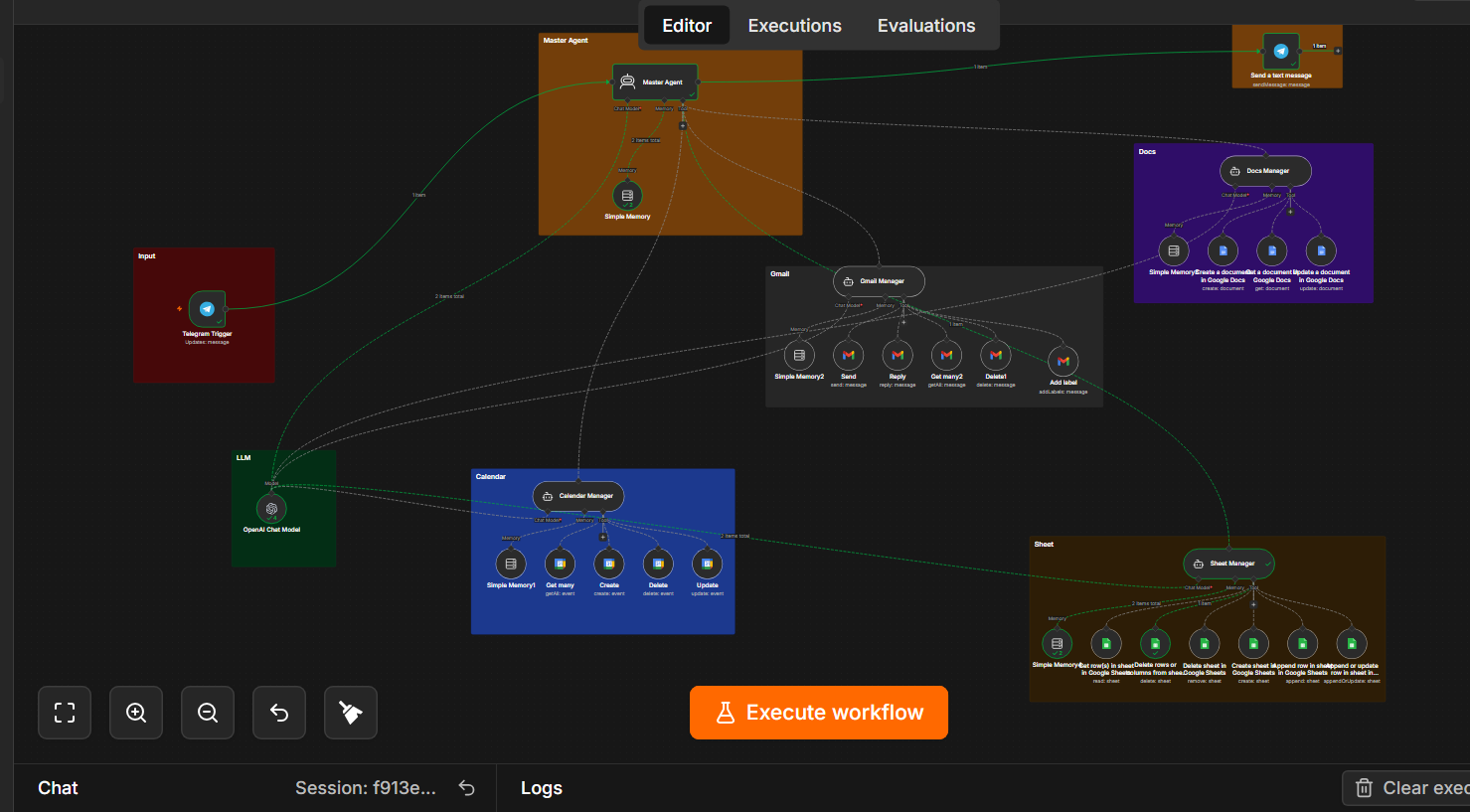Open the Executions tab
1470x812 pixels.
794,26
